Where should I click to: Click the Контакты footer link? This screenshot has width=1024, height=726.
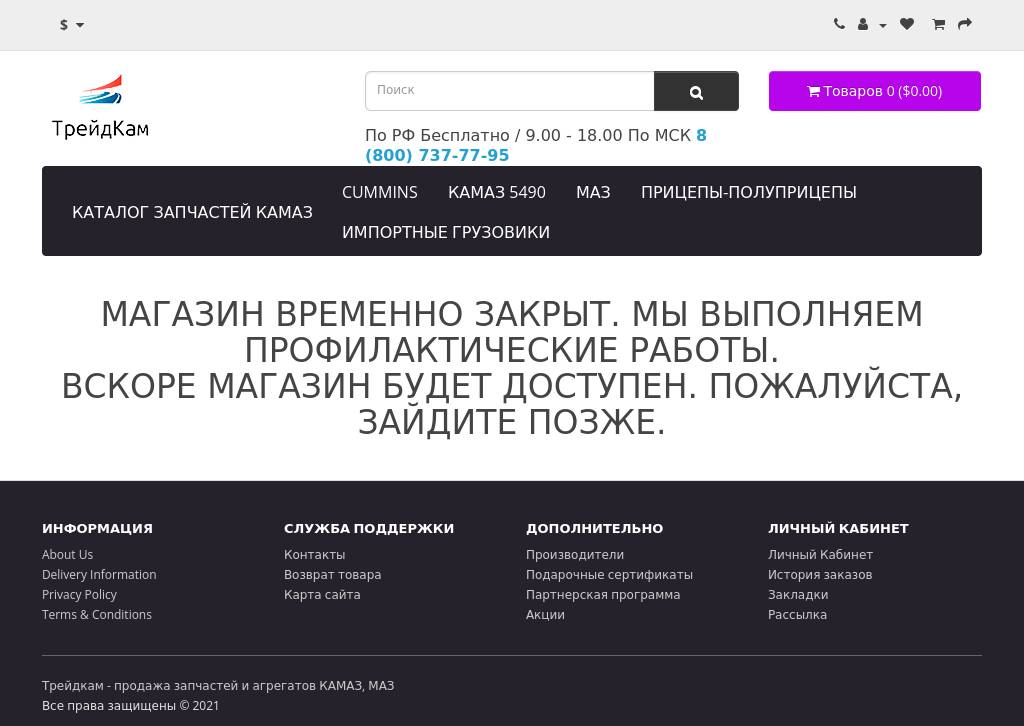[x=314, y=554]
